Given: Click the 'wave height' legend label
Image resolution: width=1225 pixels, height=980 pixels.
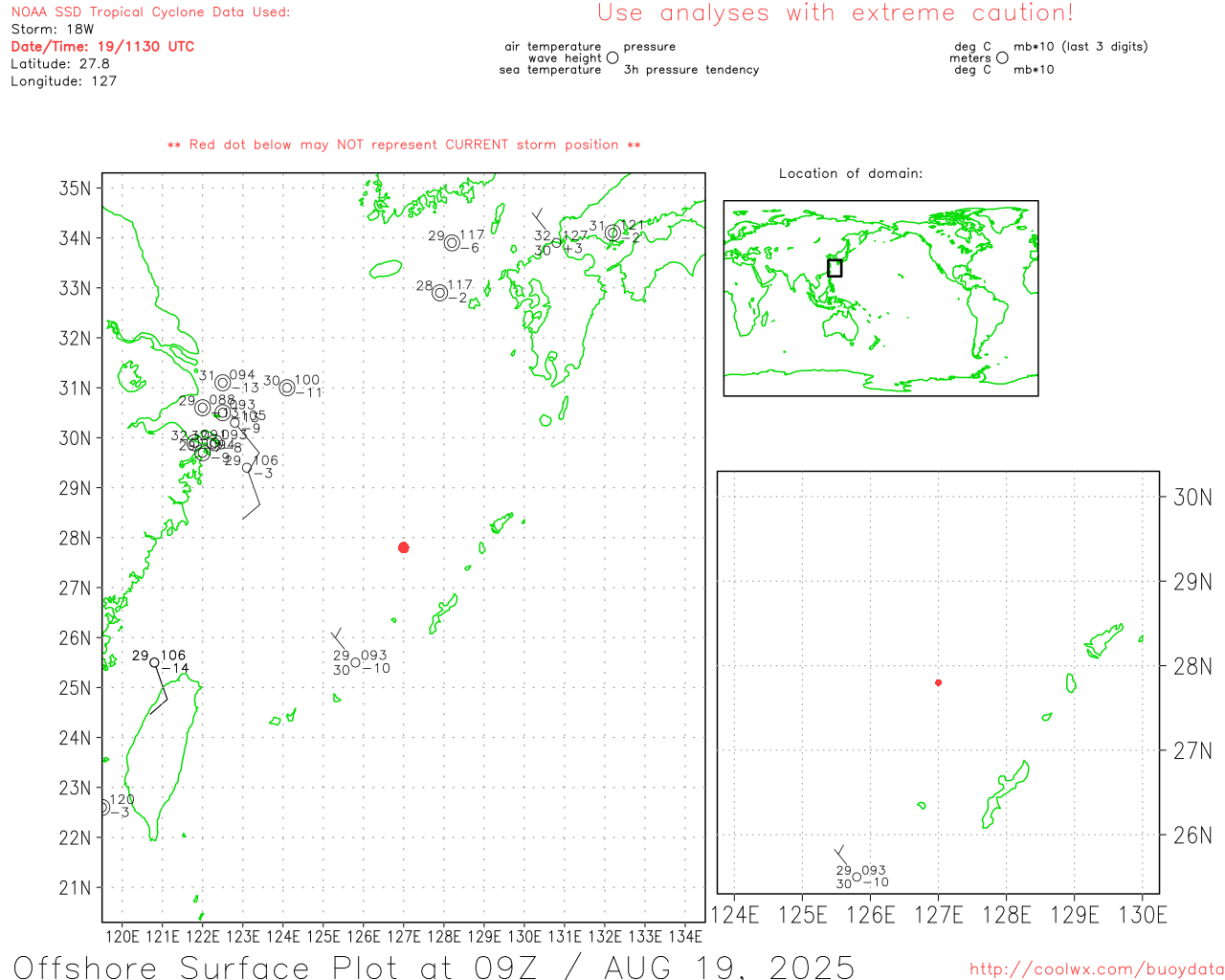Looking at the screenshot, I should click(x=565, y=58).
